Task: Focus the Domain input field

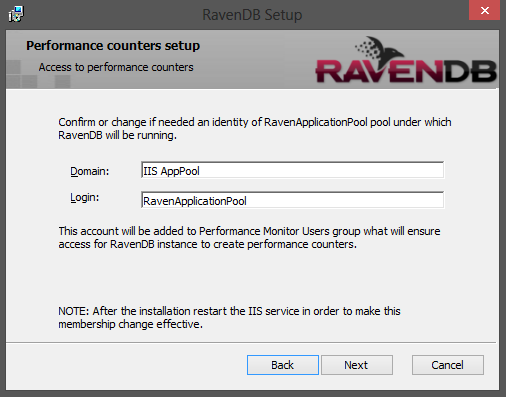Action: coord(292,170)
